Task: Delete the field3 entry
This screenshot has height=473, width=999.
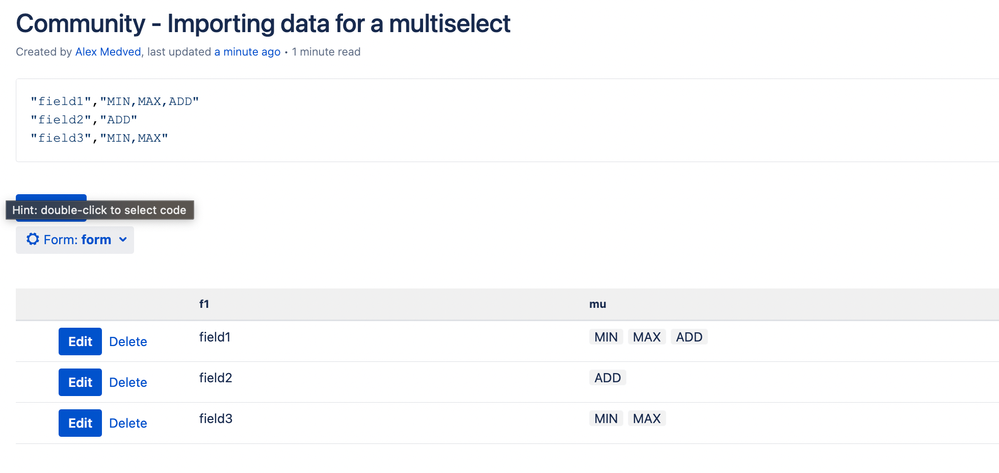Action: [x=128, y=424]
